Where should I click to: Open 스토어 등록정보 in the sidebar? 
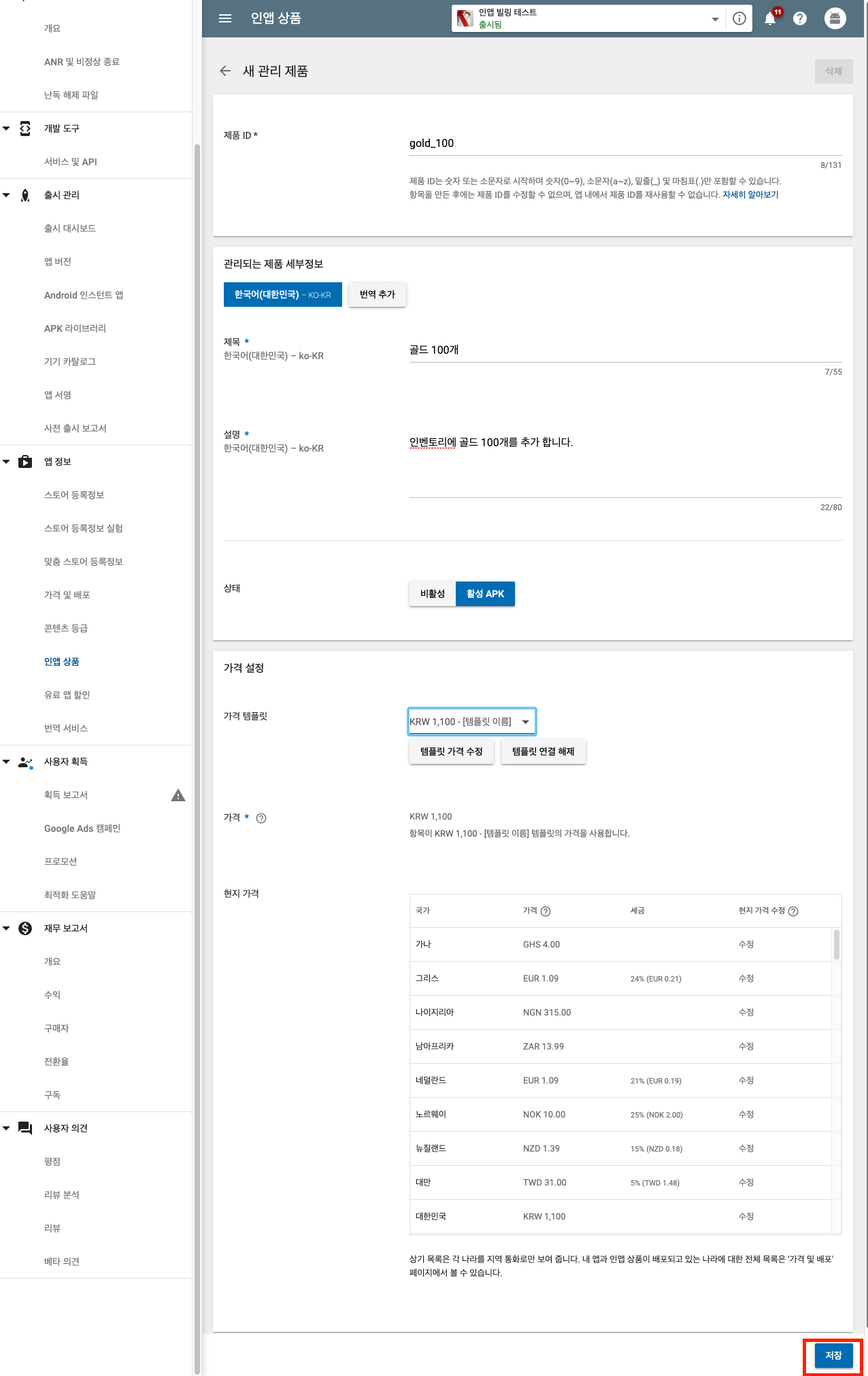click(74, 495)
